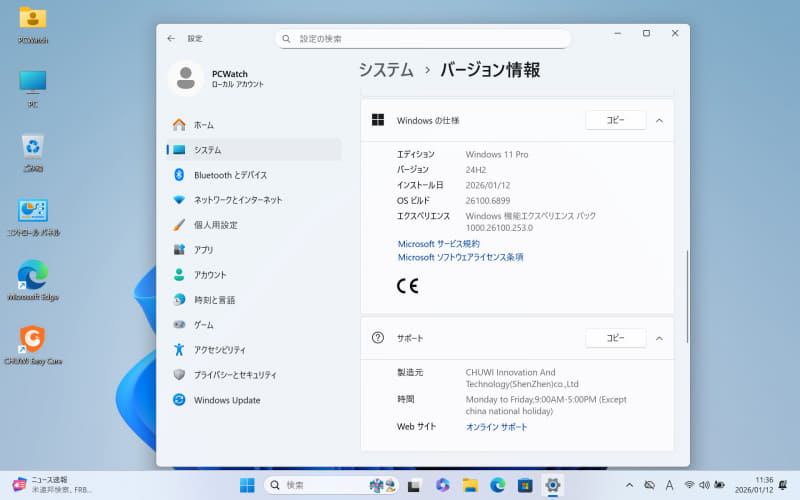Click the taskbar 検索 search box

point(331,485)
